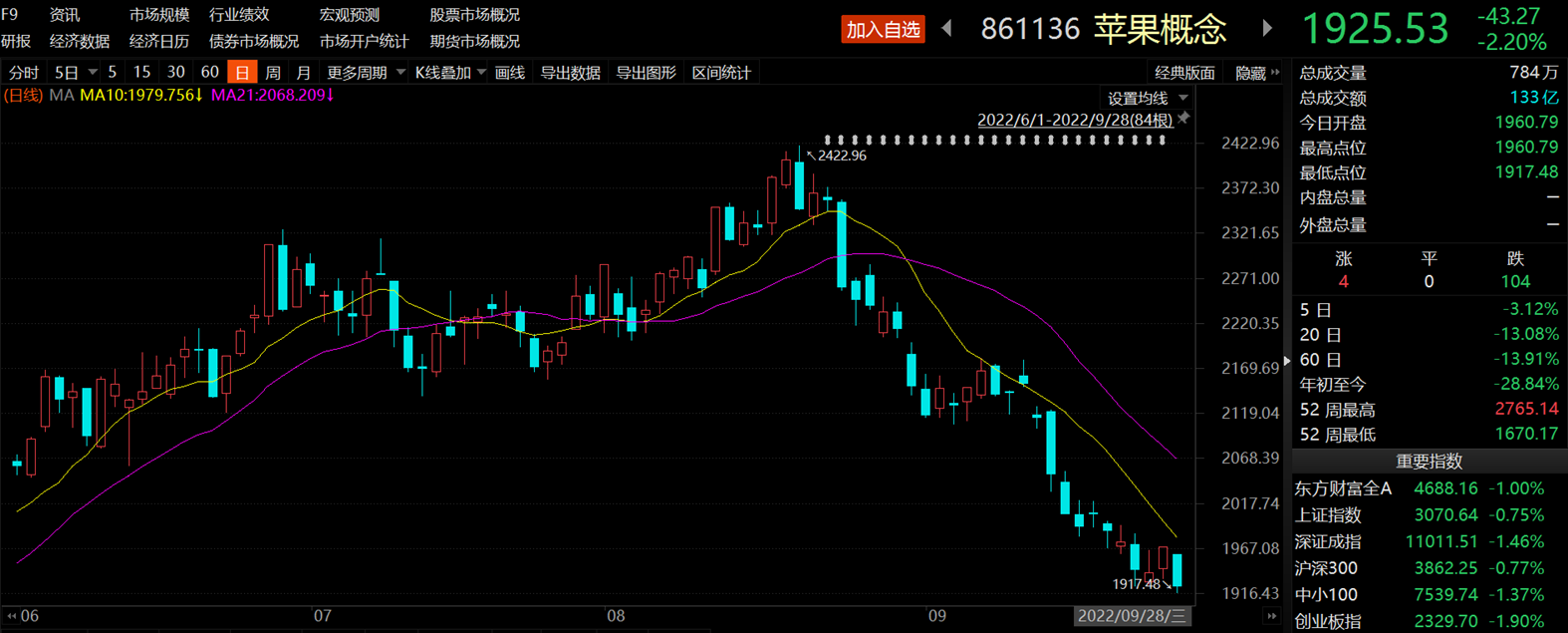The height and width of the screenshot is (633, 1568).
Task: Click the 跌 count value 104
Action: click(x=1515, y=282)
